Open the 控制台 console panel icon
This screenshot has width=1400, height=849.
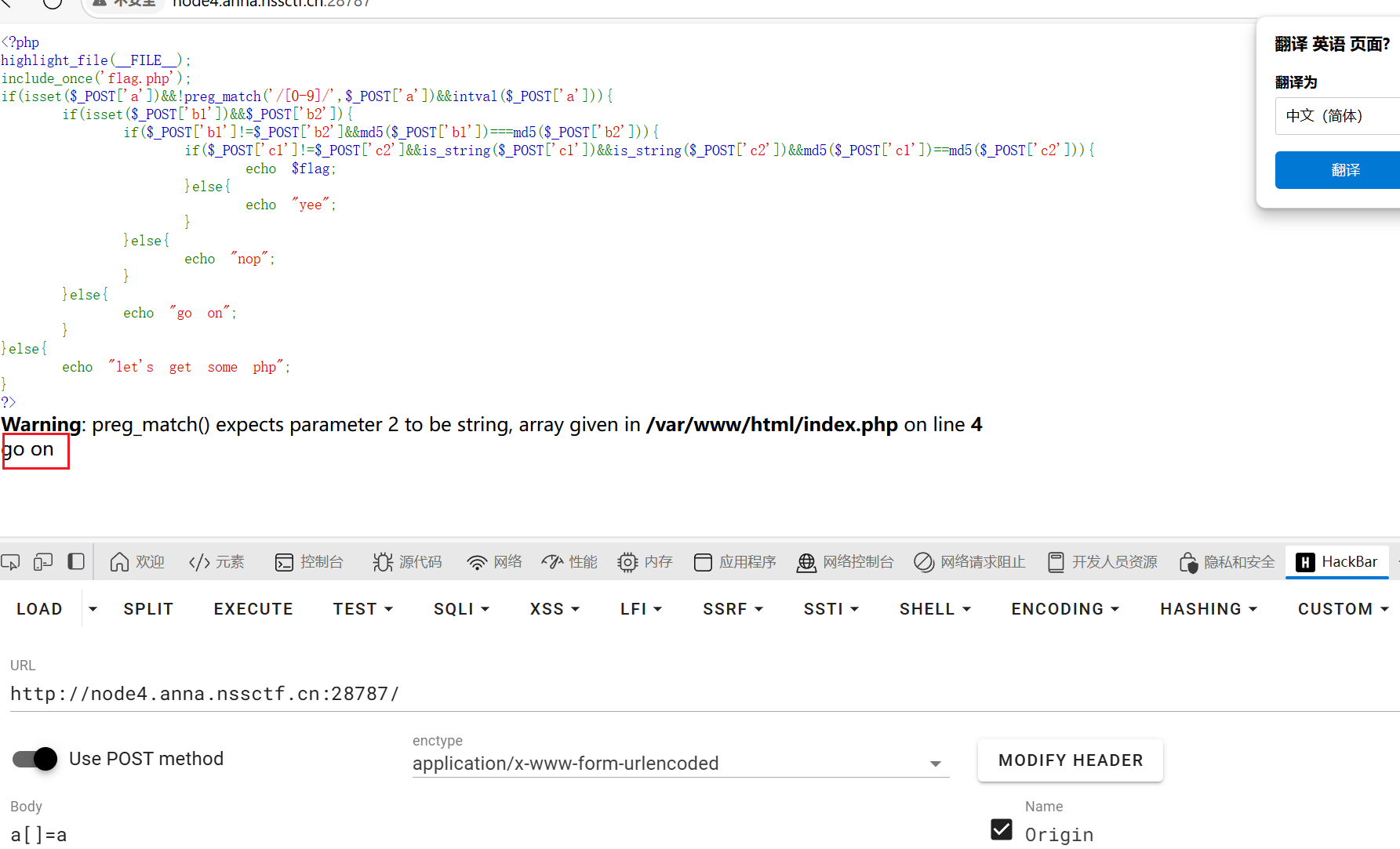click(x=284, y=562)
